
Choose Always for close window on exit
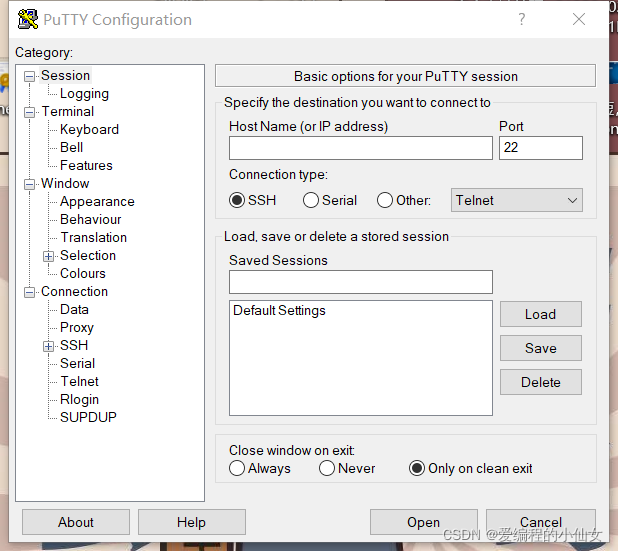coord(237,468)
